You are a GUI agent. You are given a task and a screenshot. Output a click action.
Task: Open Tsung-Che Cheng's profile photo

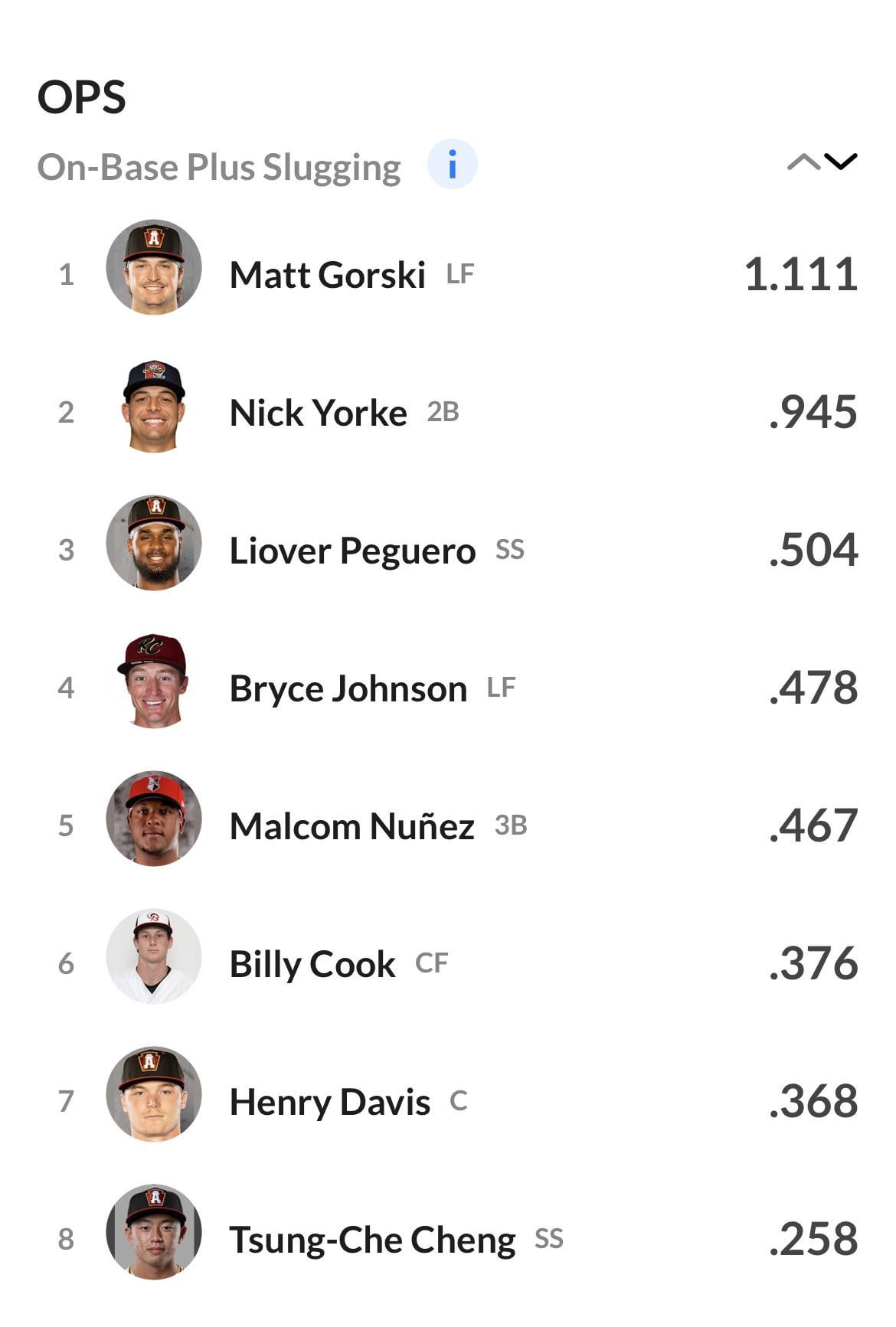154,1232
